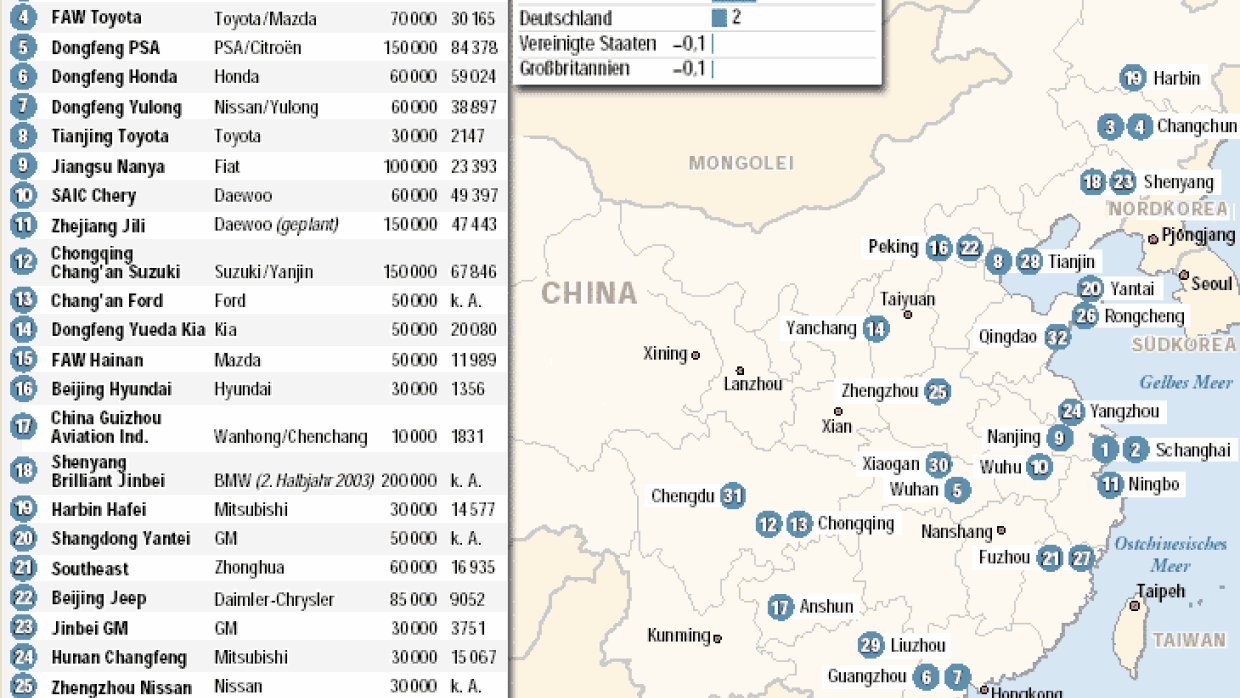Select marker 32 beside Qingdao

click(1057, 337)
